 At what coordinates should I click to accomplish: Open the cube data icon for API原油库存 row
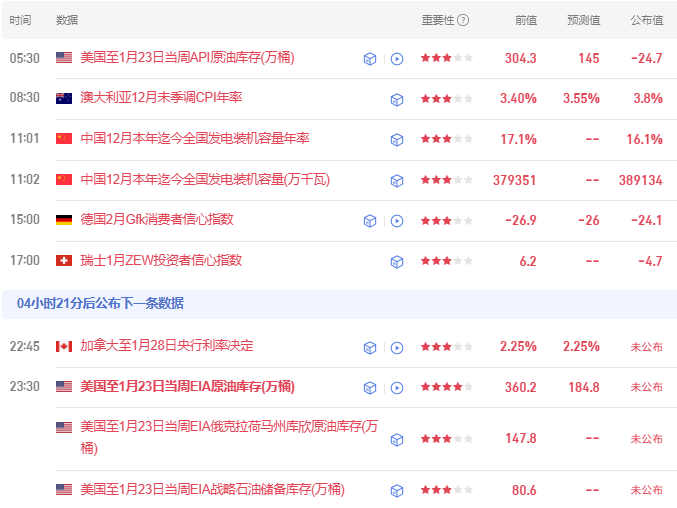pyautogui.click(x=370, y=59)
